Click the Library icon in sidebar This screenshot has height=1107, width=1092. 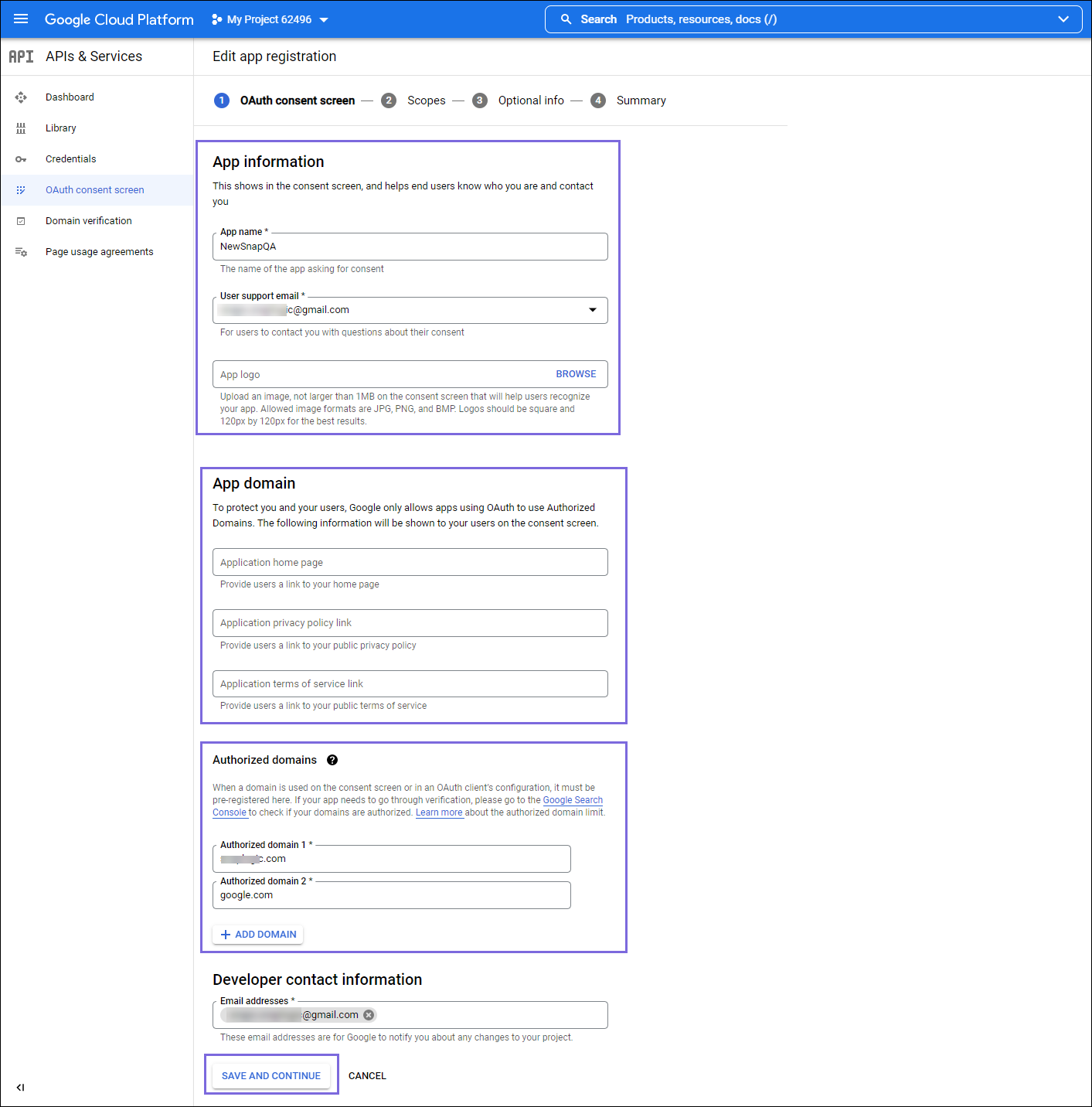click(x=21, y=128)
